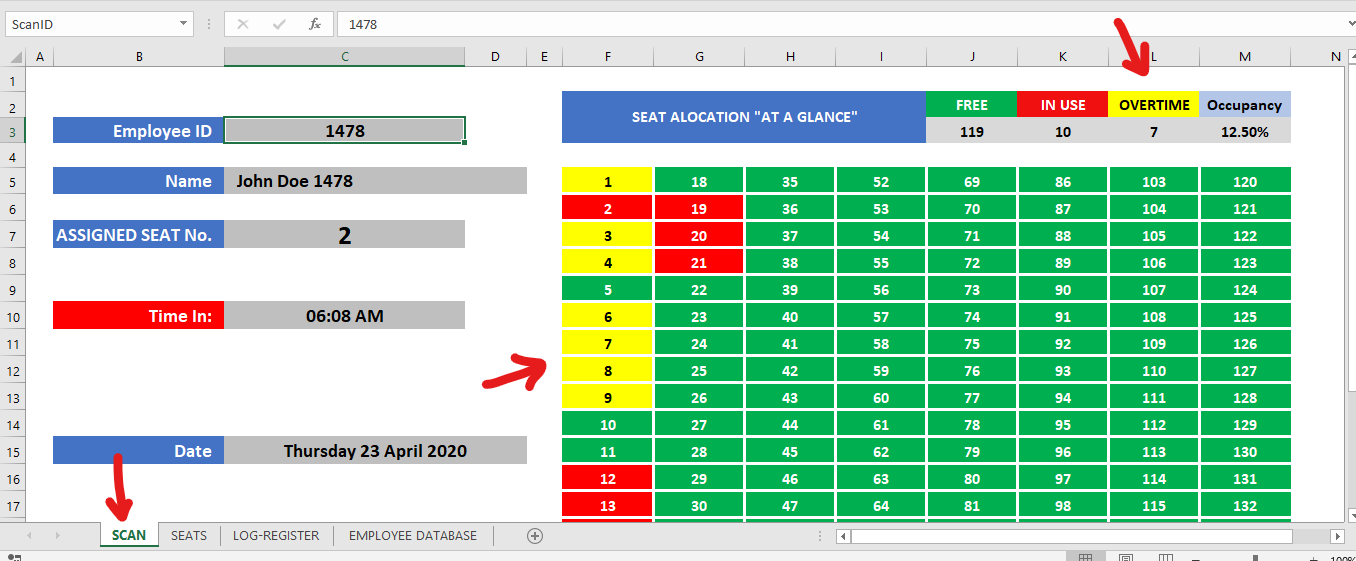Click horizontal scrollbar right arrow

click(1337, 536)
